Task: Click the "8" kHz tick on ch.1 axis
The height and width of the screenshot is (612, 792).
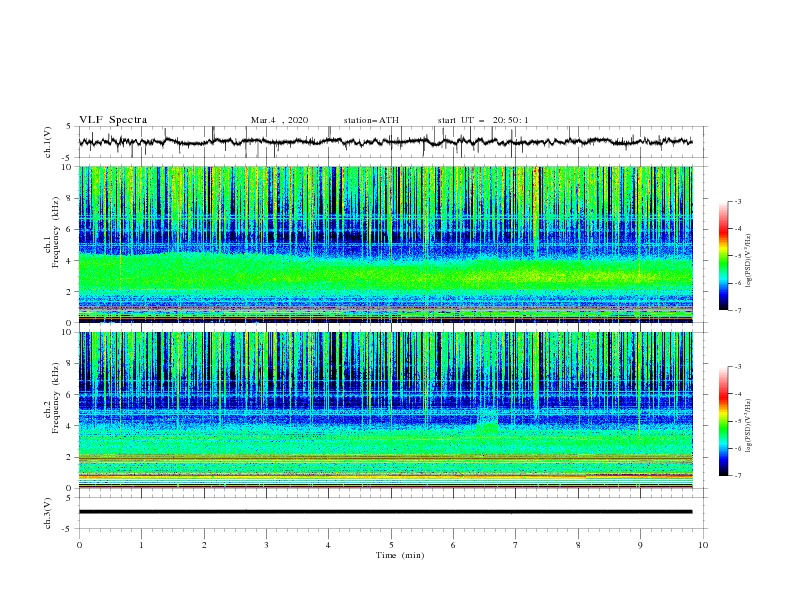Action: [x=70, y=198]
